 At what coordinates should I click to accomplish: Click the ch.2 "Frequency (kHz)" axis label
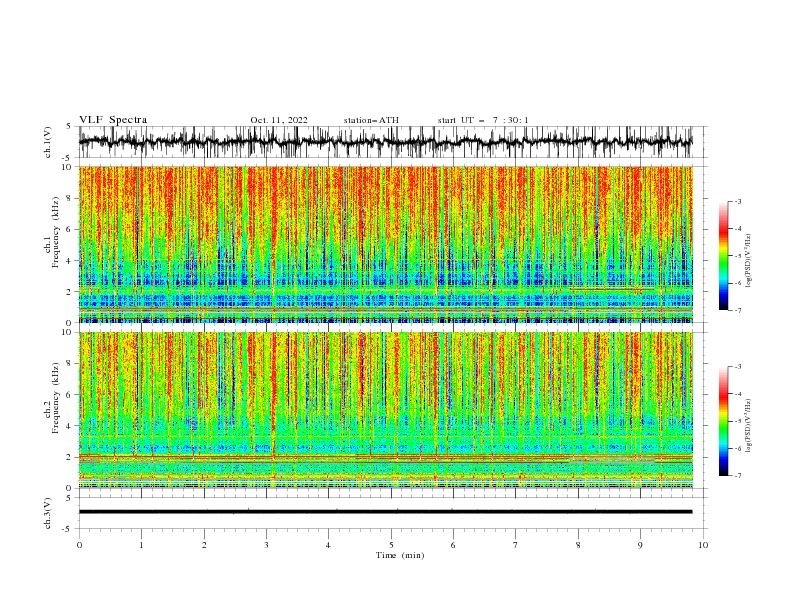(56, 398)
